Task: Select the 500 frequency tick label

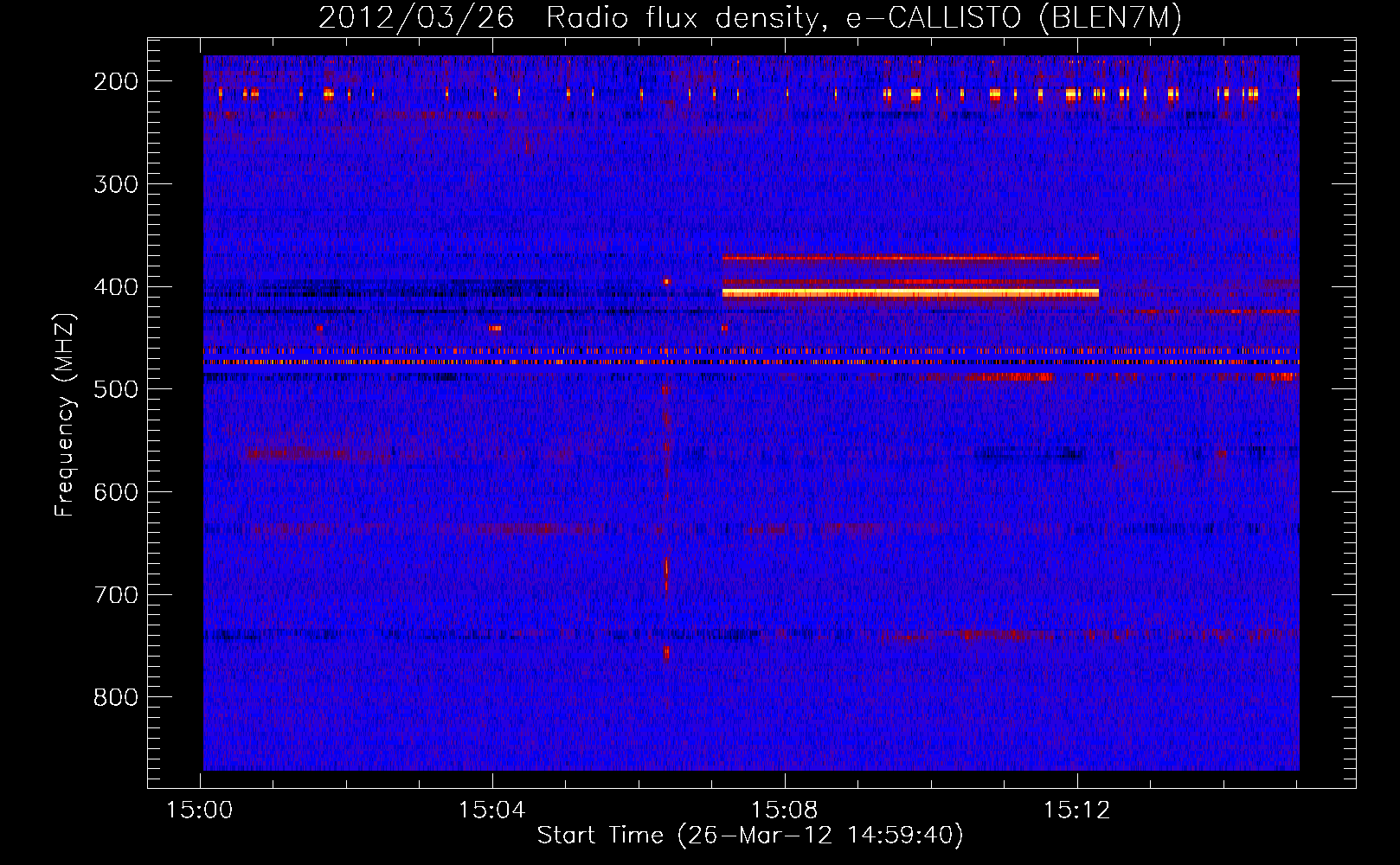Action: [x=116, y=389]
